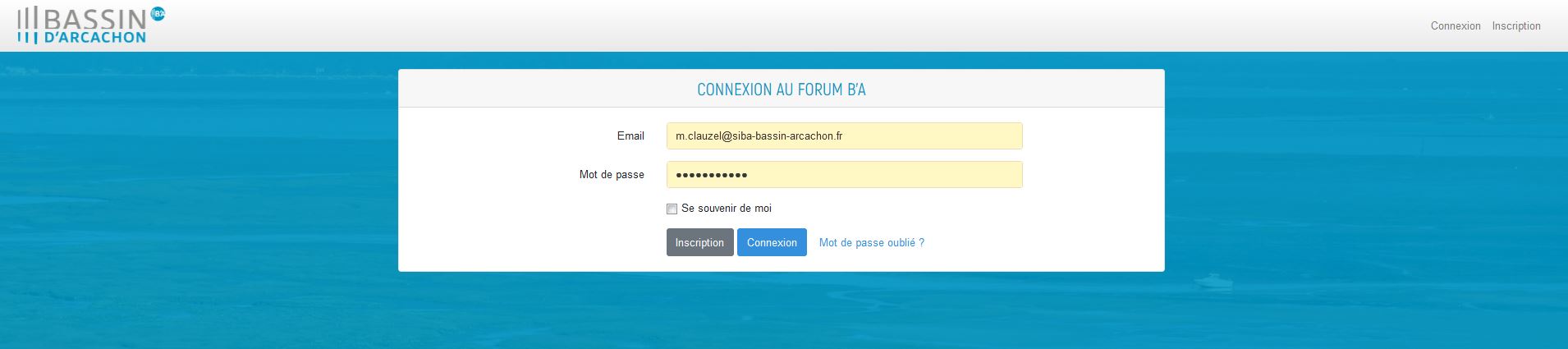Click the 'Email' field label

coord(630,136)
